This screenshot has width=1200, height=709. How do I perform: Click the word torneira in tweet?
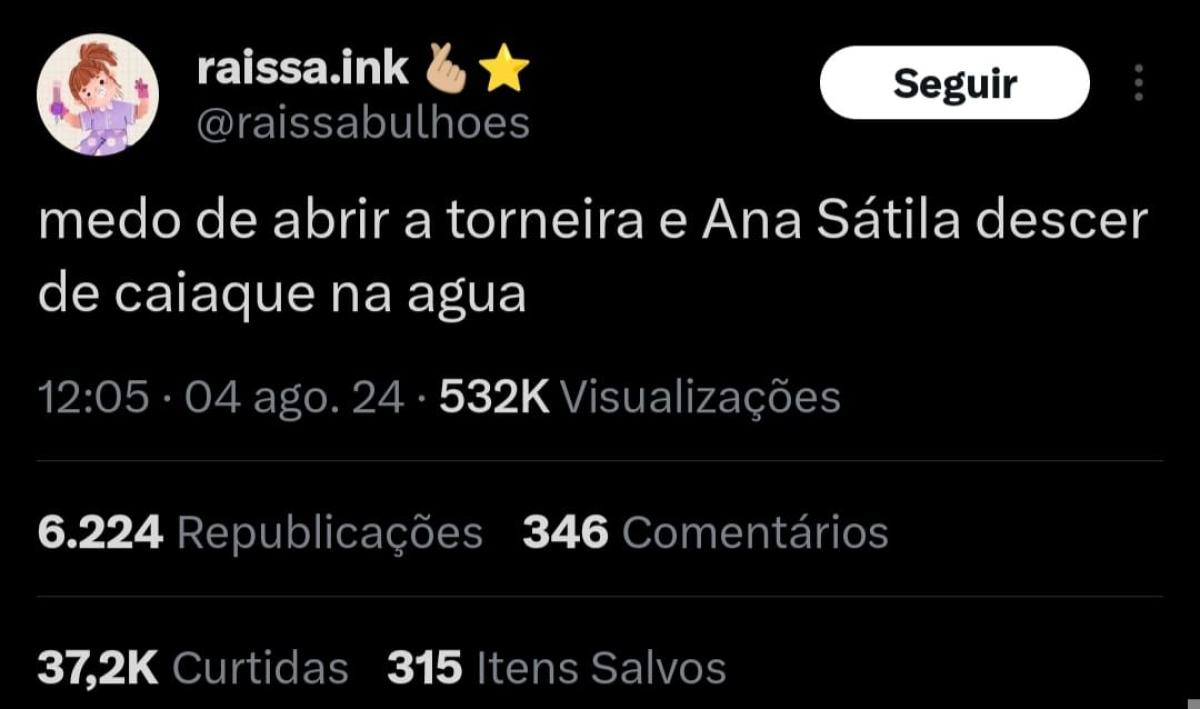click(x=544, y=223)
